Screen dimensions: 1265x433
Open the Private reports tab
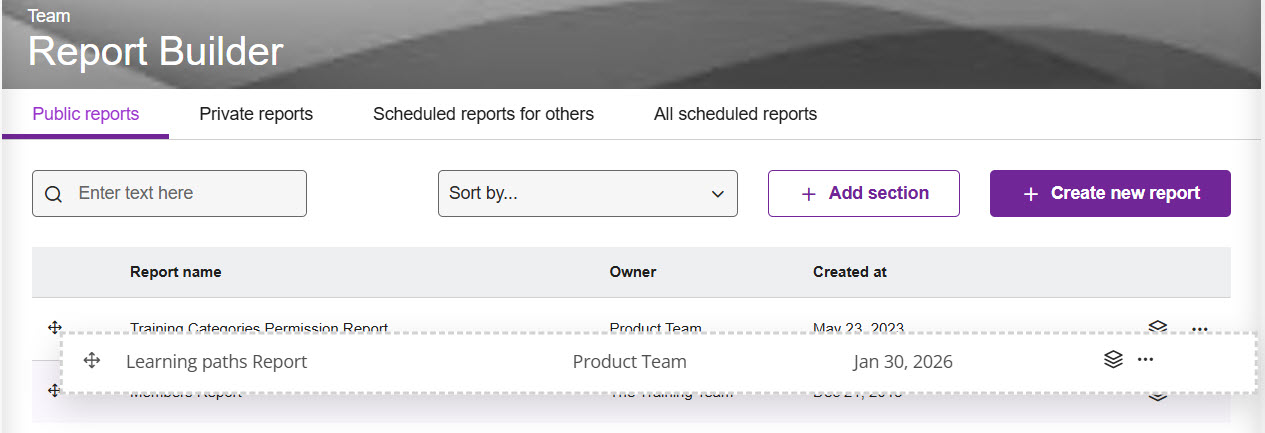(x=256, y=114)
